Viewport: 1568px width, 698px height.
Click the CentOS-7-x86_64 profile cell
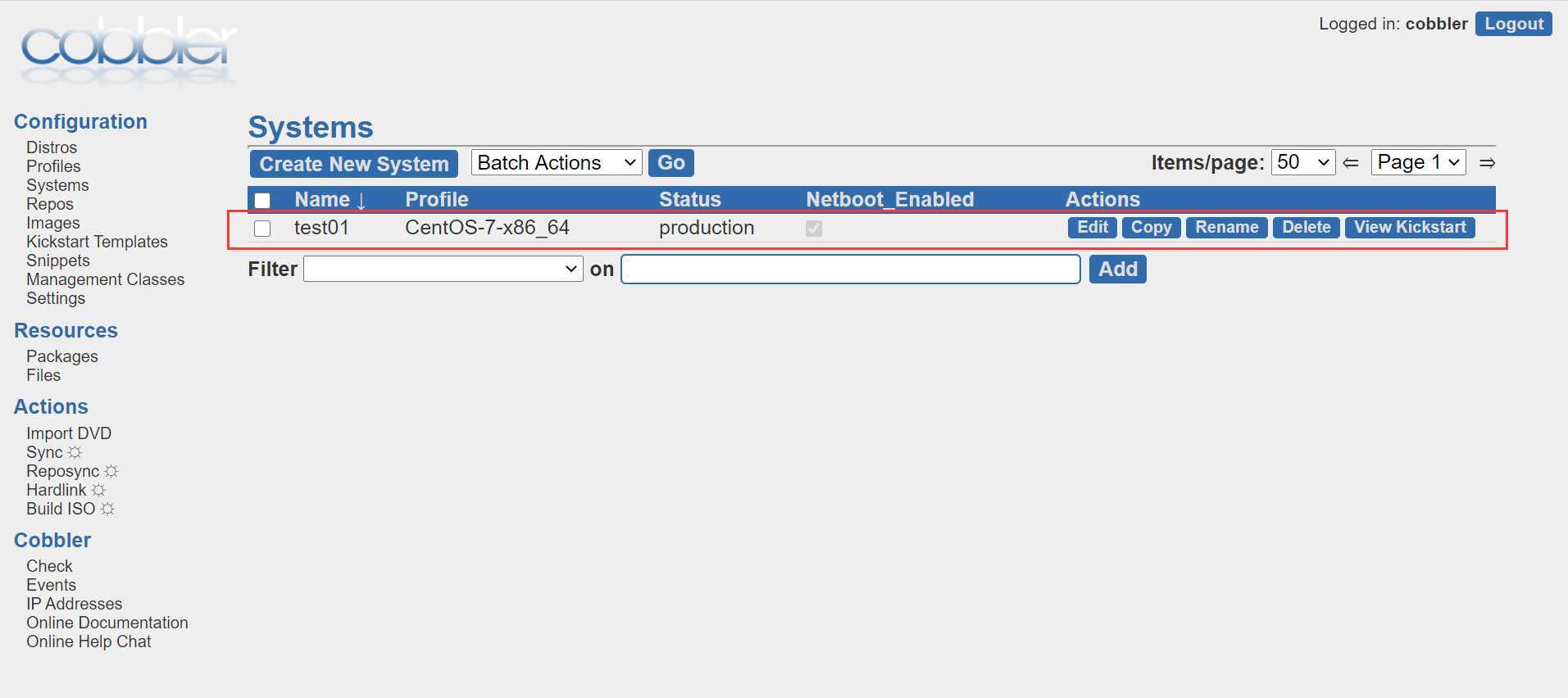487,228
